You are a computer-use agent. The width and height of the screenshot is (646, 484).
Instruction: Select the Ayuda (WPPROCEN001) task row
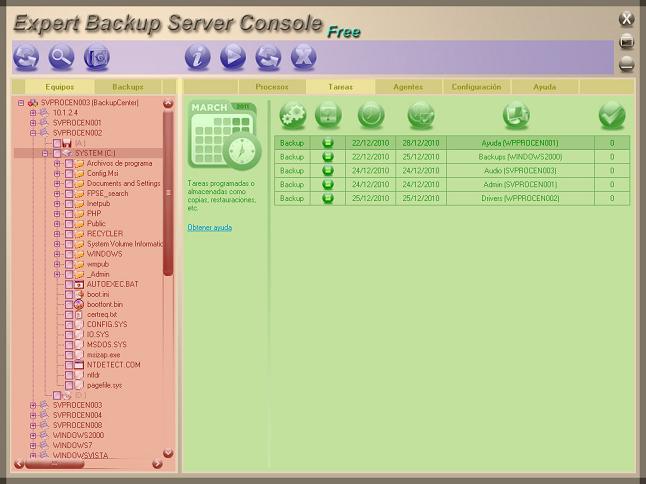tap(452, 143)
